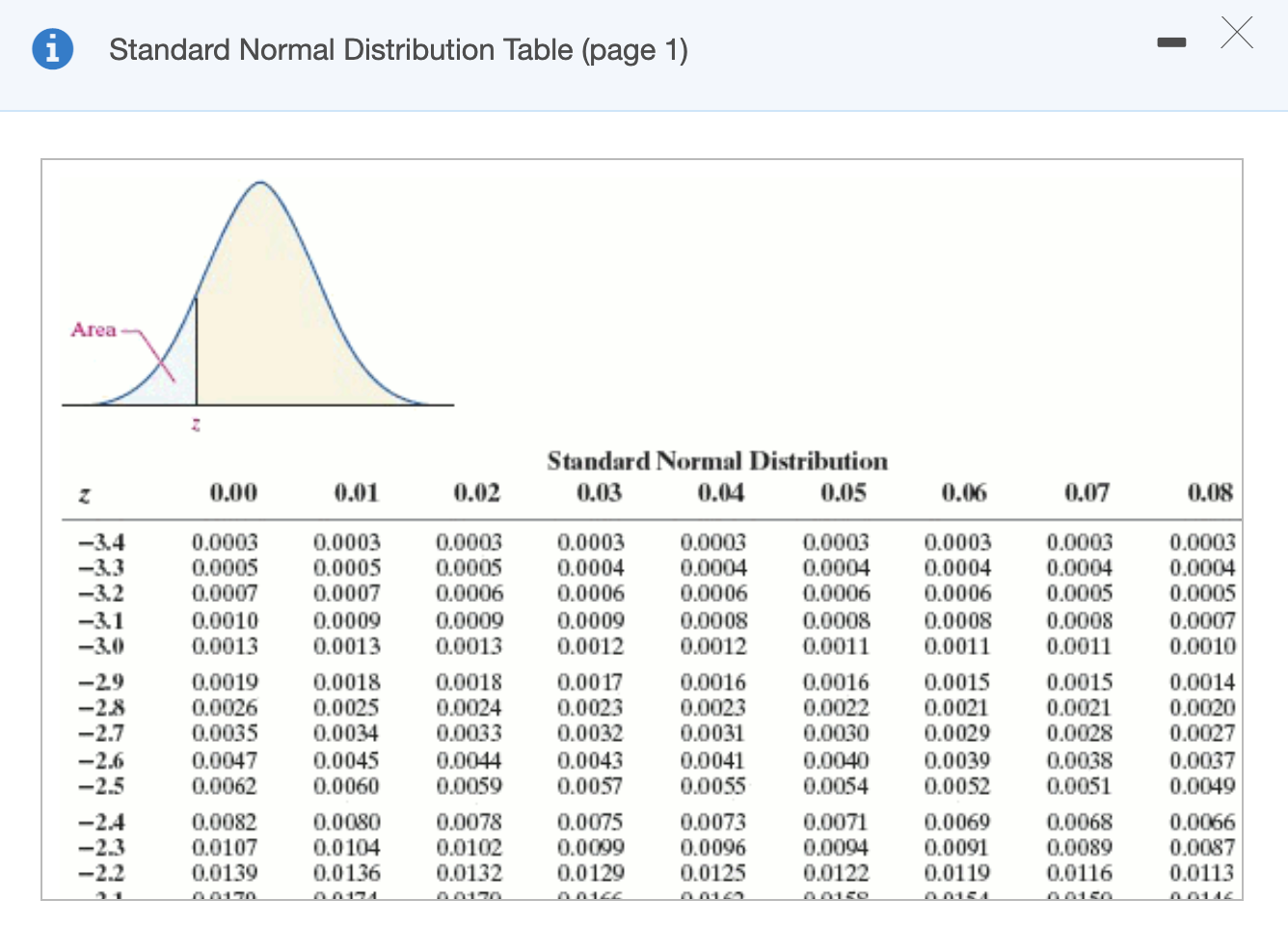
Task: Click value 0.0049 in row -2.5
Action: 1202,785
